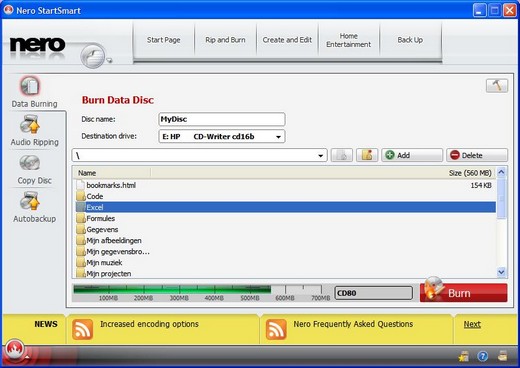Open the help question mark icon
This screenshot has width=520, height=368.
pos(482,356)
